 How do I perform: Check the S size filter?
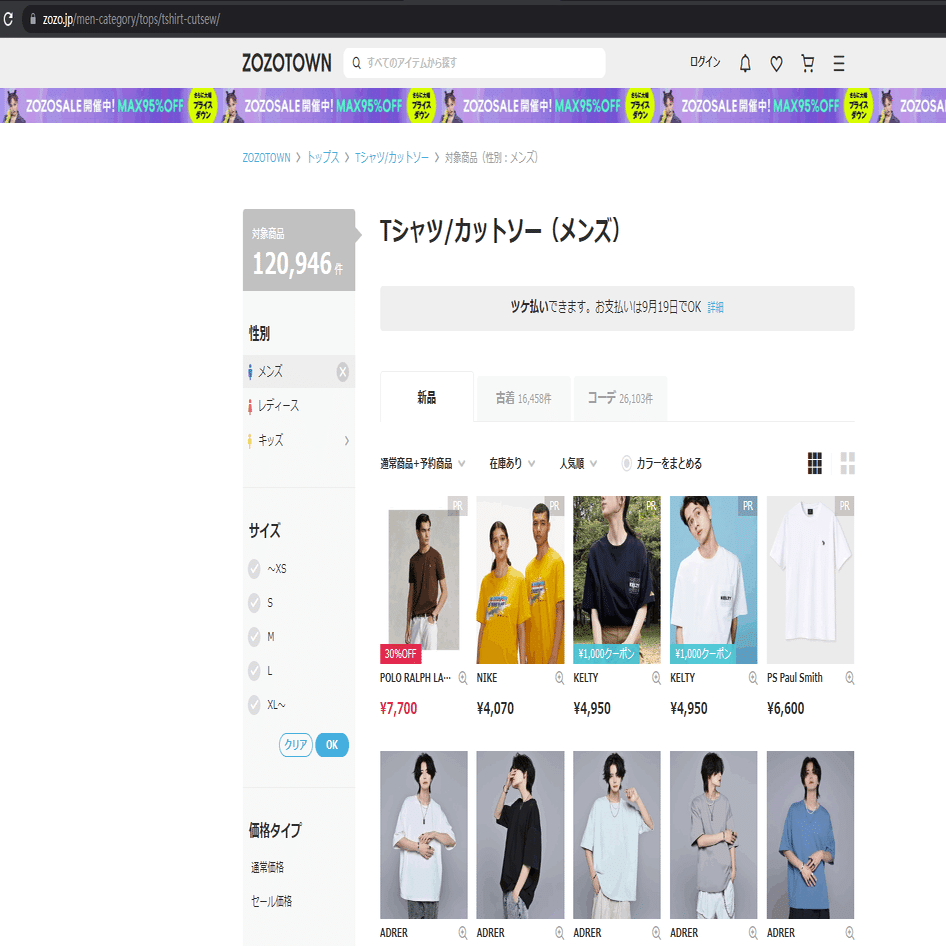click(x=255, y=602)
